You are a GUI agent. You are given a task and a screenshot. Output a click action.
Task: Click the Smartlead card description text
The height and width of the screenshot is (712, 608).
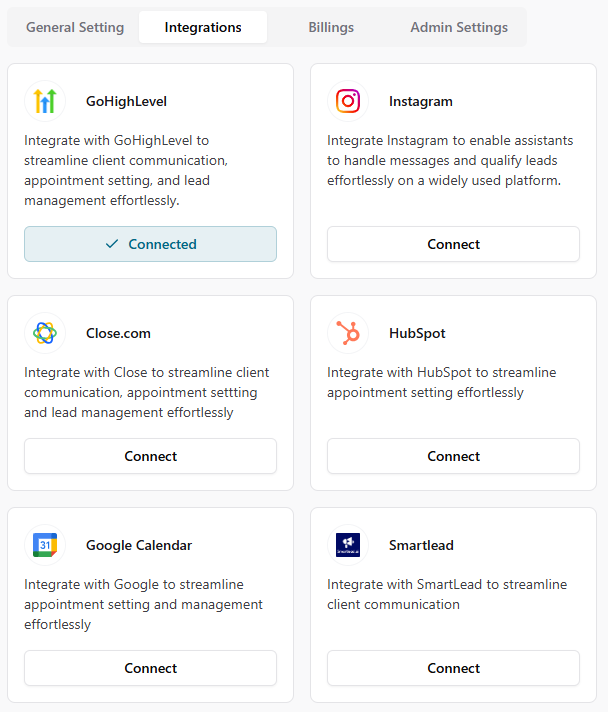click(x=447, y=594)
